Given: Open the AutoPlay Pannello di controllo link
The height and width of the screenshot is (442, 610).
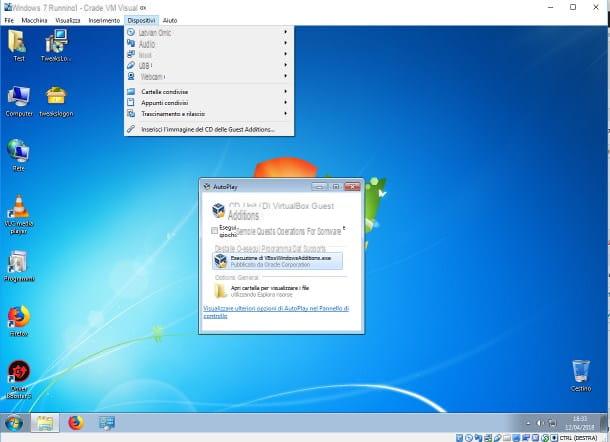Looking at the screenshot, I should [x=276, y=312].
